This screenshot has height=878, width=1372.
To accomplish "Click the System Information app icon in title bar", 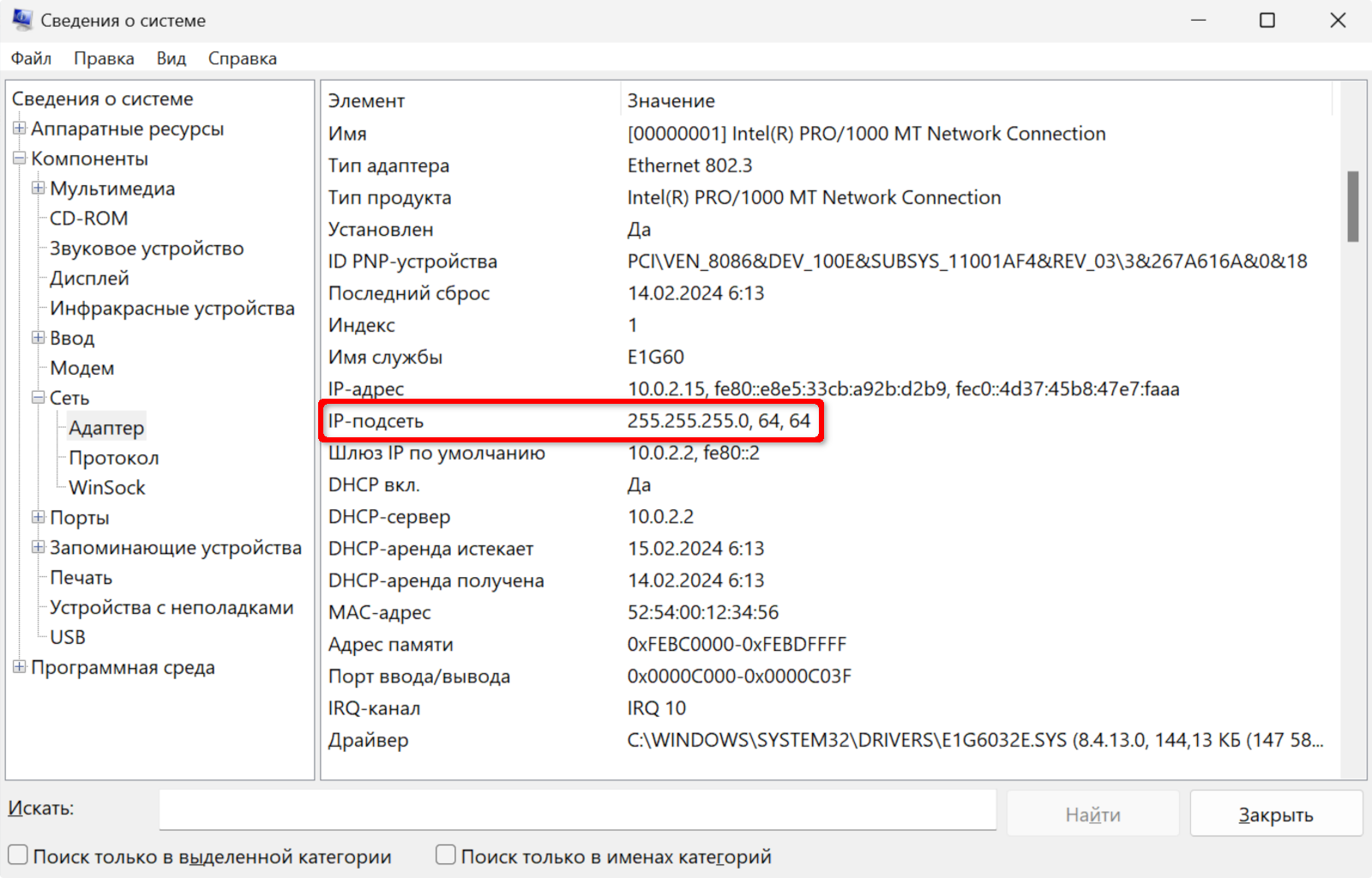I will [21, 20].
